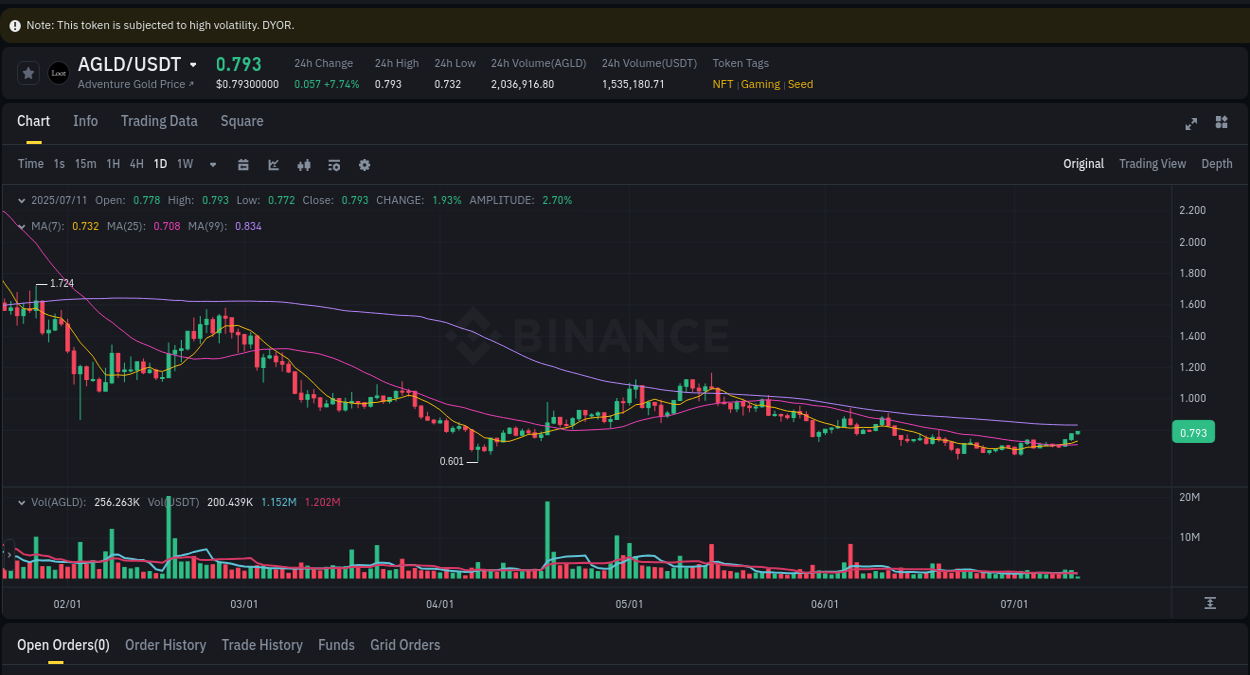This screenshot has width=1250, height=675.
Task: Switch to the Trading Data tab
Action: [x=159, y=121]
